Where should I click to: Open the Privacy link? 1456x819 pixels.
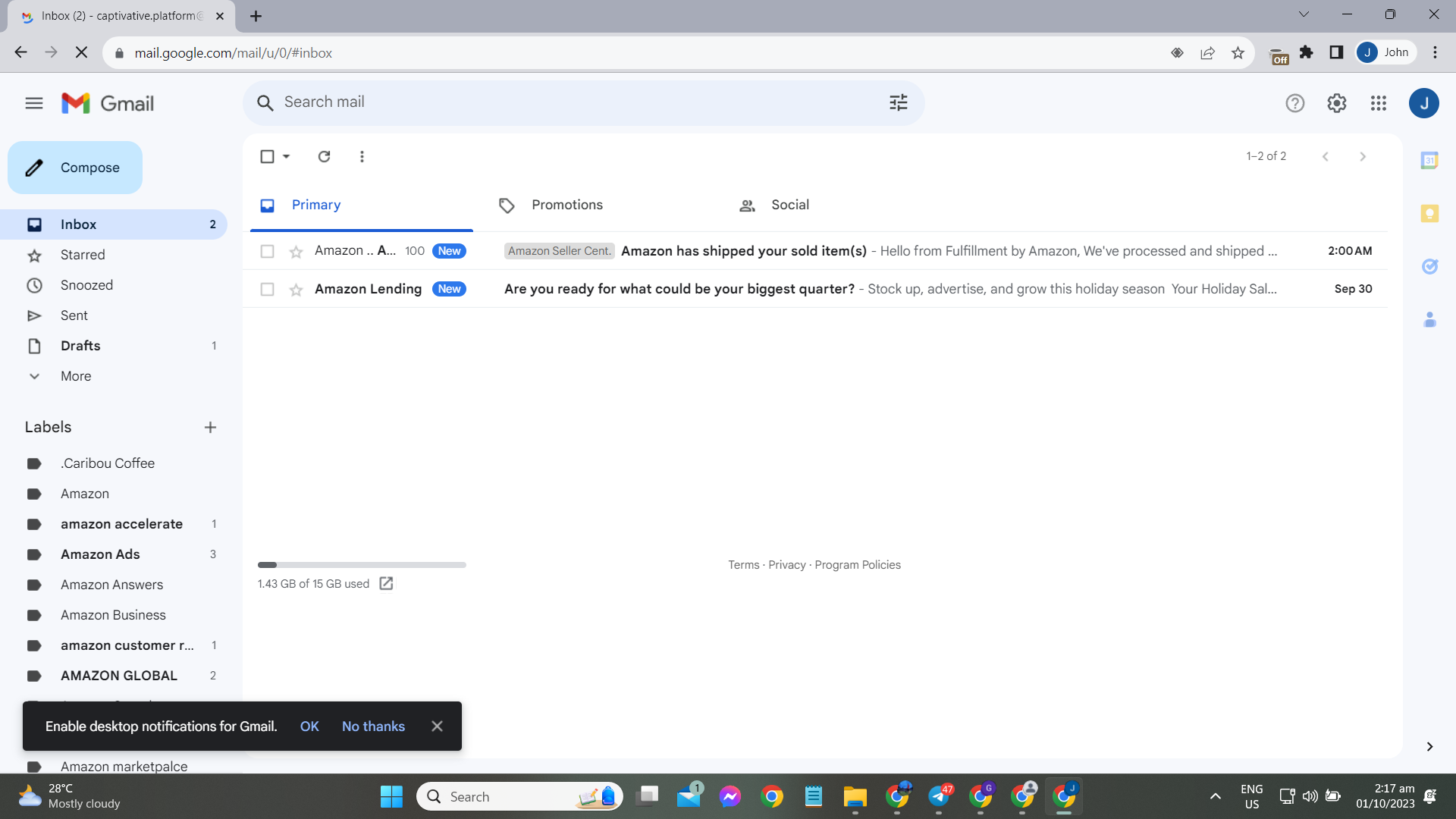(787, 565)
